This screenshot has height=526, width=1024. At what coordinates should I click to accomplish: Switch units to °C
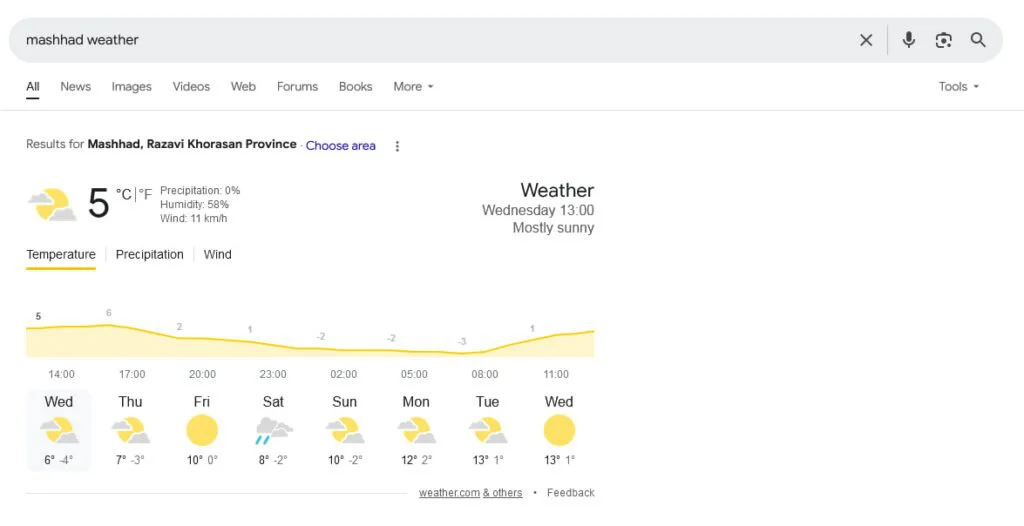[x=123, y=195]
